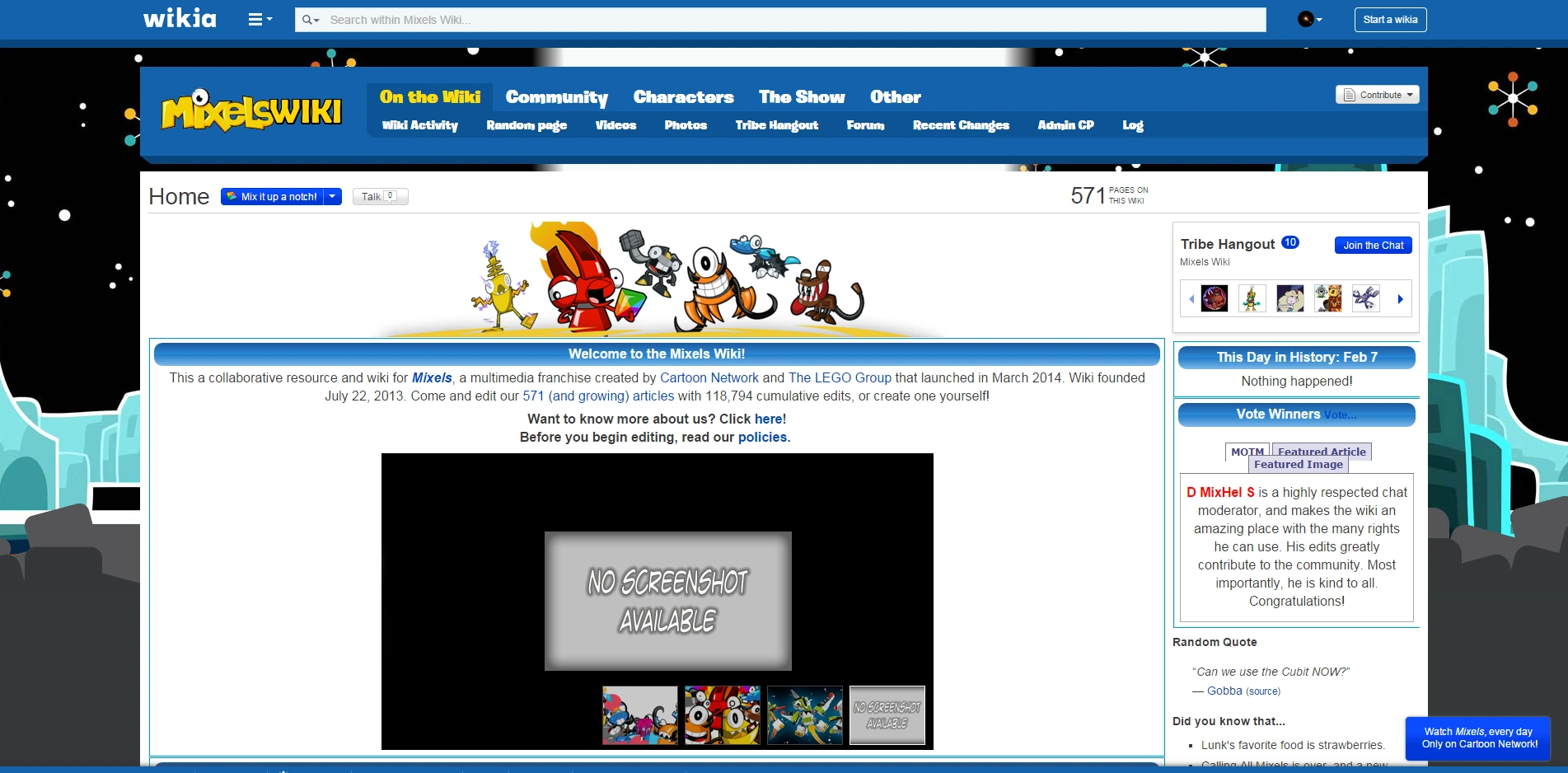Viewport: 1568px width, 773px height.
Task: Click the third chat user avatar
Action: click(1290, 298)
